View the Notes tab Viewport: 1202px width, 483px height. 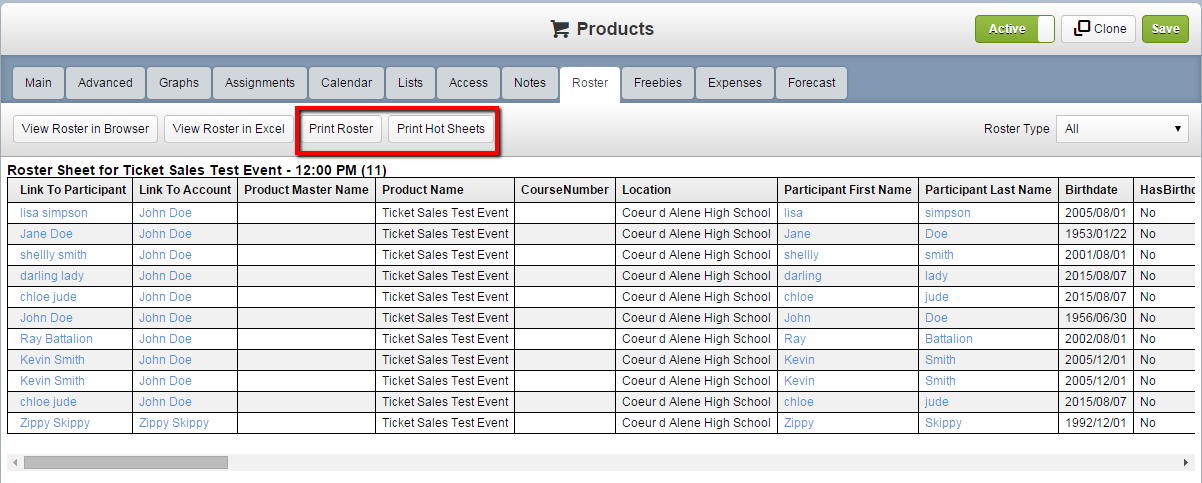click(530, 83)
